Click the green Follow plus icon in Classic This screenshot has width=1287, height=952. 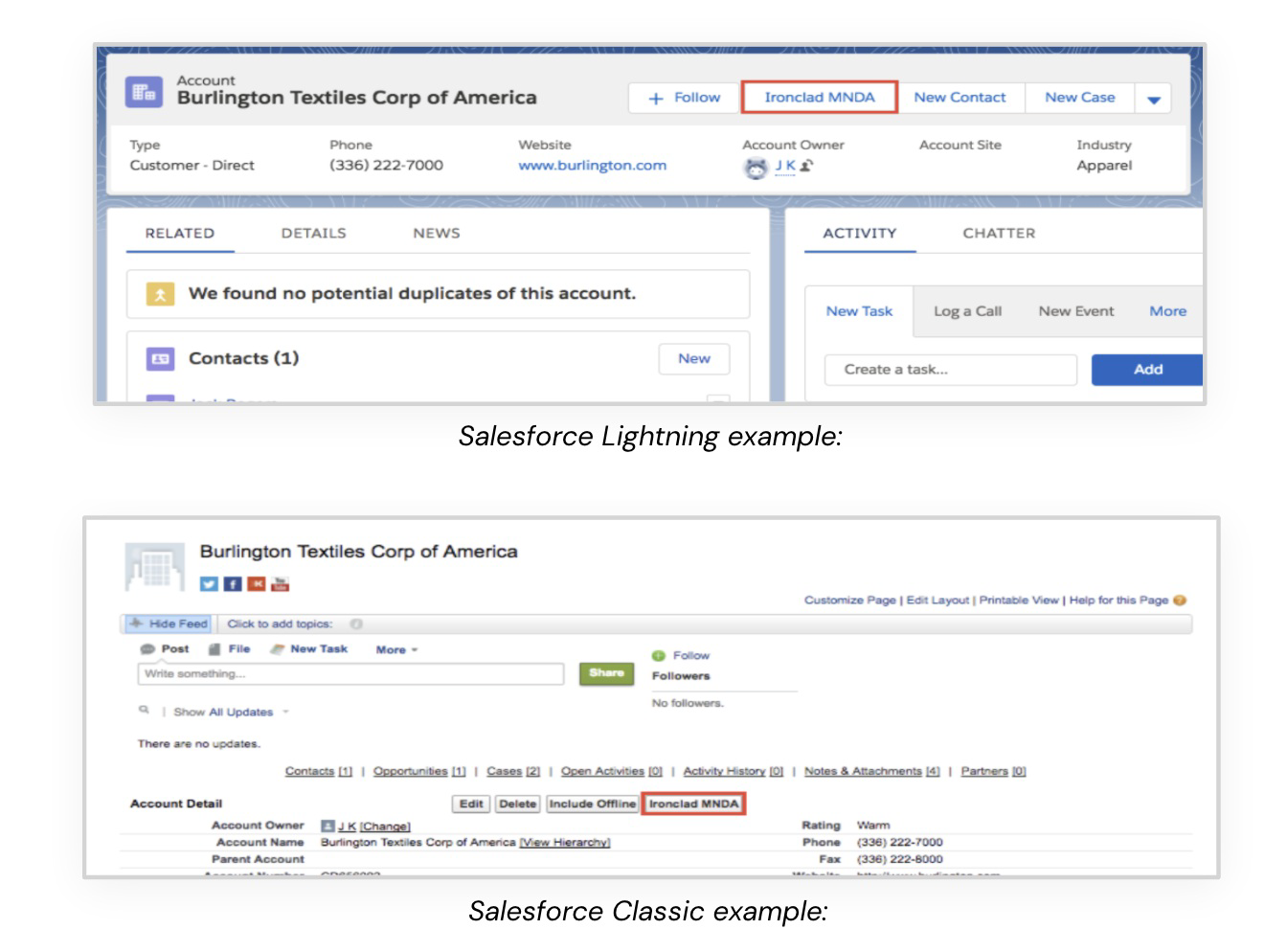[x=659, y=656]
